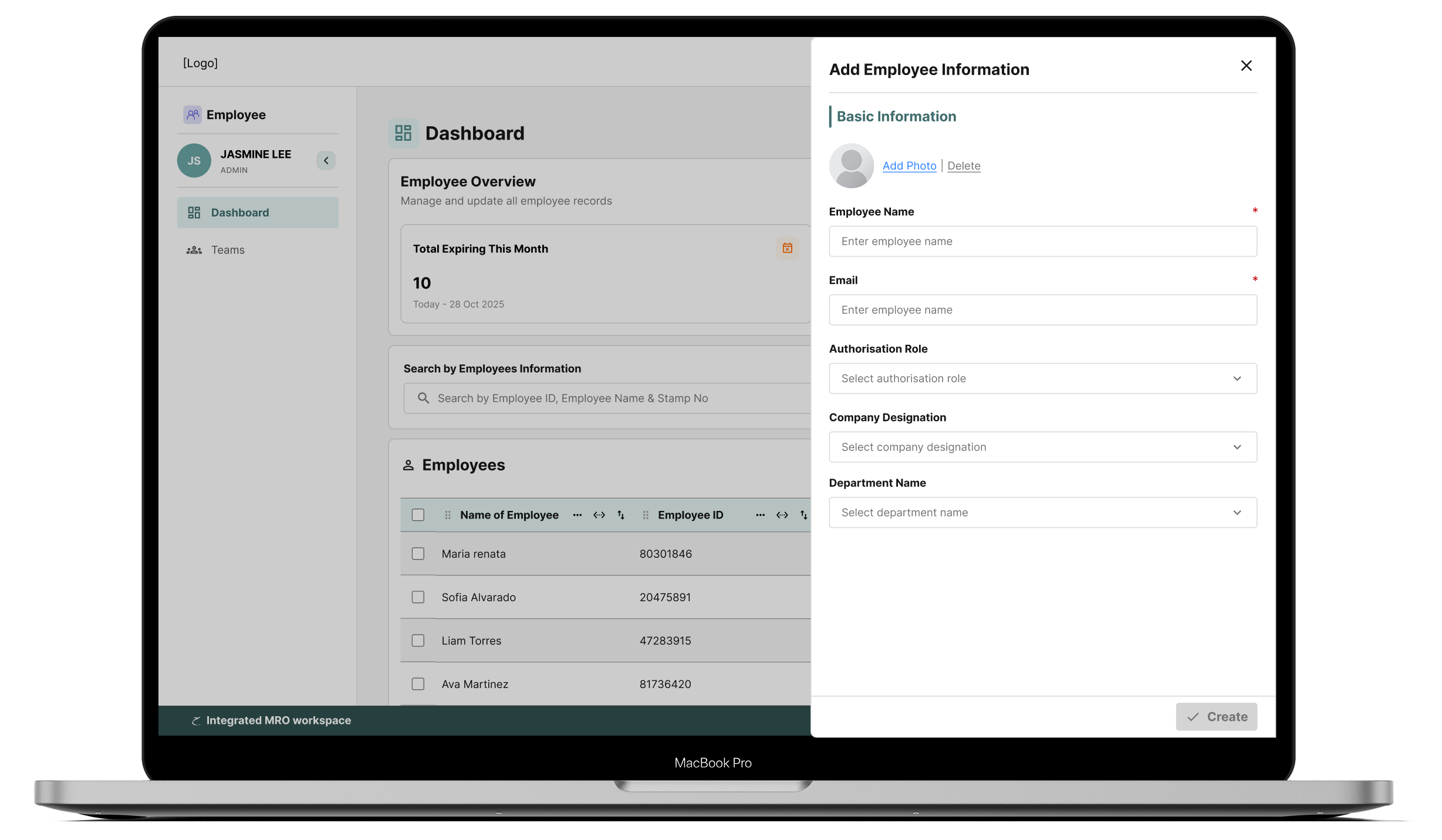The image size is (1442, 840).
Task: Click the employee search input field
Action: (x=607, y=398)
